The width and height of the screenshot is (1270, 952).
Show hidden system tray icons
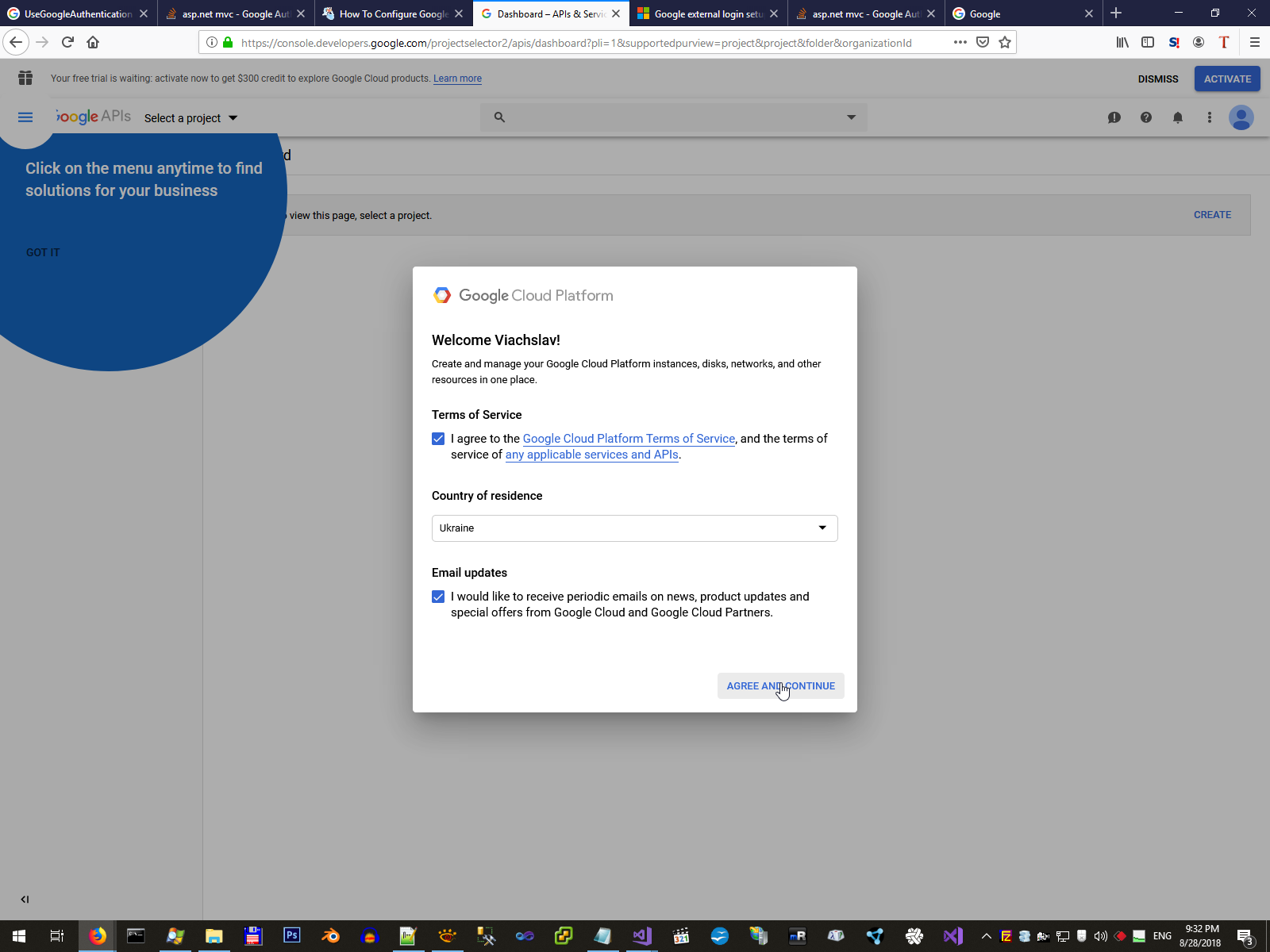(987, 936)
